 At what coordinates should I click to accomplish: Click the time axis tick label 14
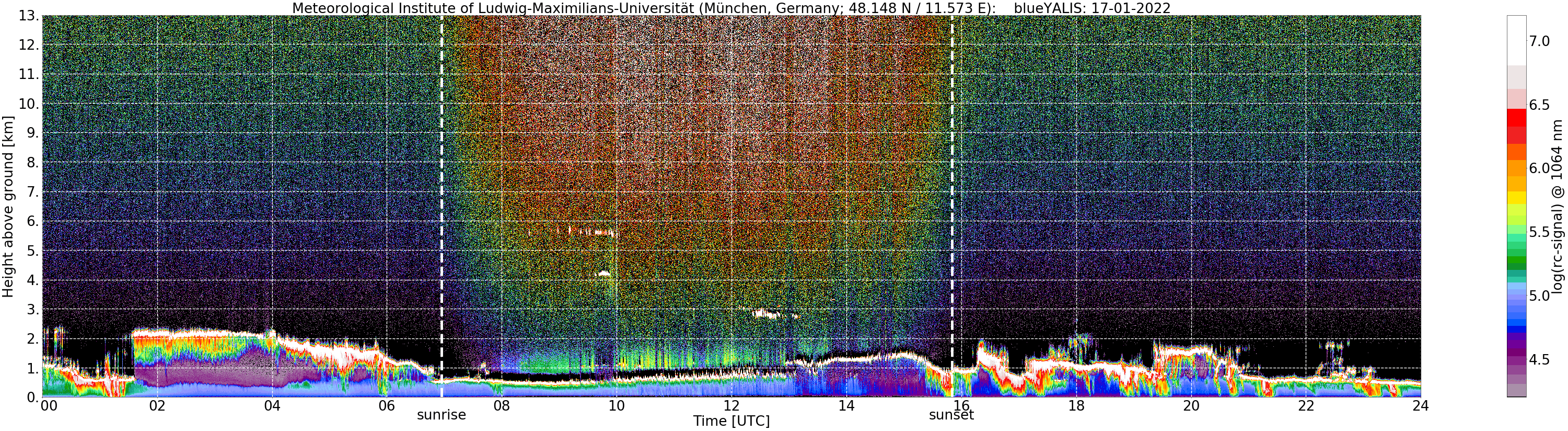click(x=846, y=405)
